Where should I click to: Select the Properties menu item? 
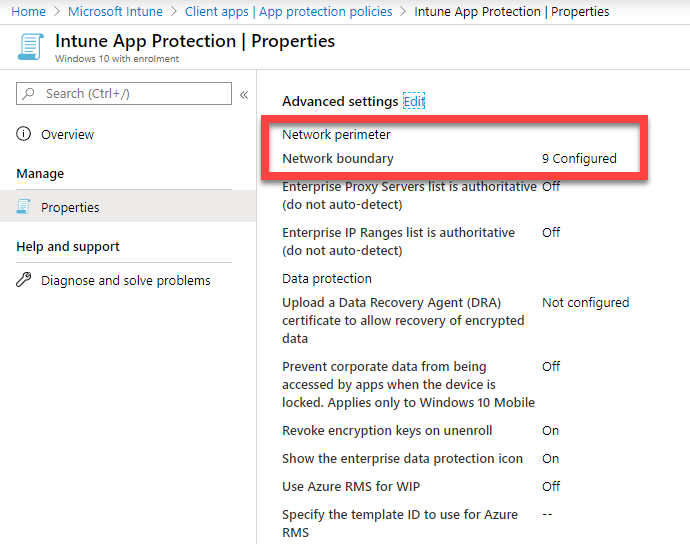(70, 207)
